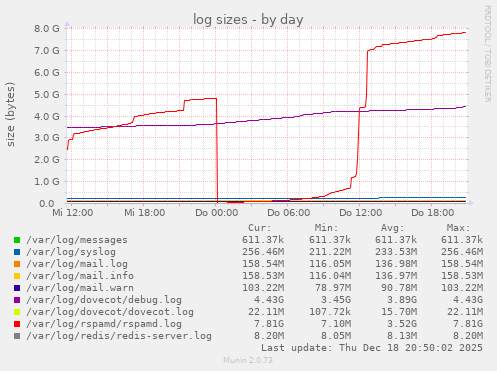Screen dimensions: 497x371
Task: Click the green /var/log/messages legend swatch
Action: click(x=17, y=240)
